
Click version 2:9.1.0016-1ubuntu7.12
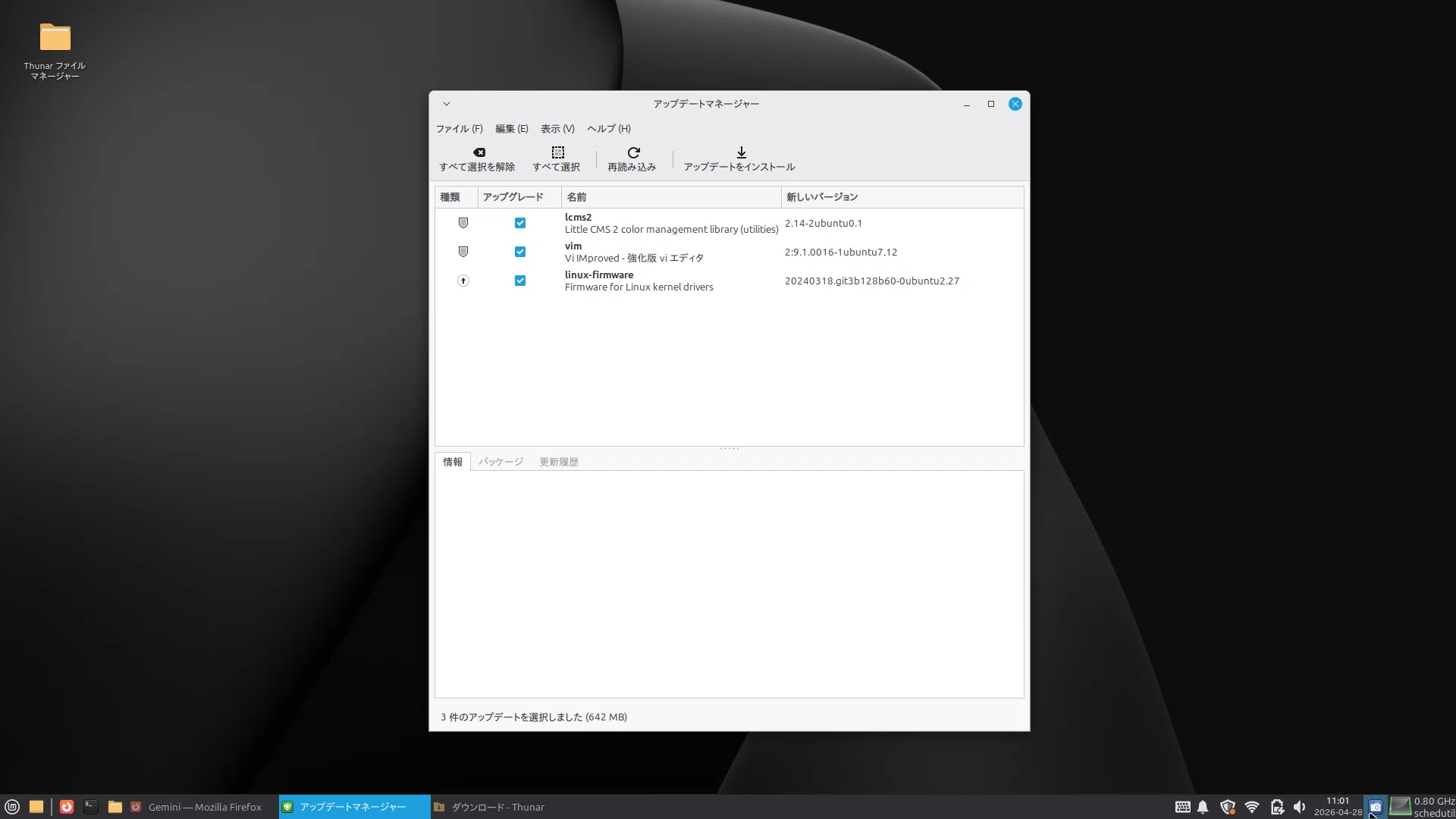click(x=841, y=253)
